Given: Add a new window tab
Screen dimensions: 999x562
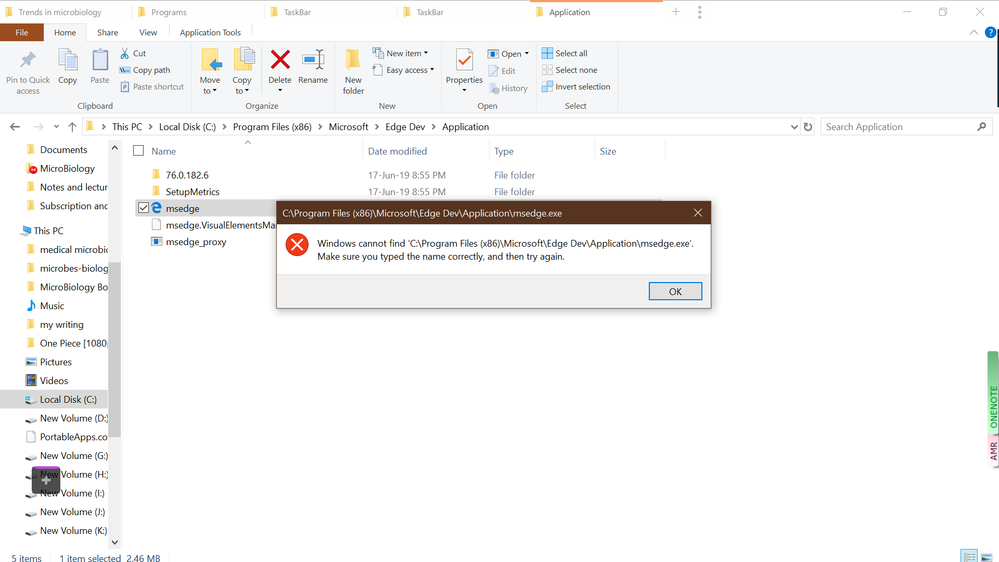Looking at the screenshot, I should click(x=675, y=11).
